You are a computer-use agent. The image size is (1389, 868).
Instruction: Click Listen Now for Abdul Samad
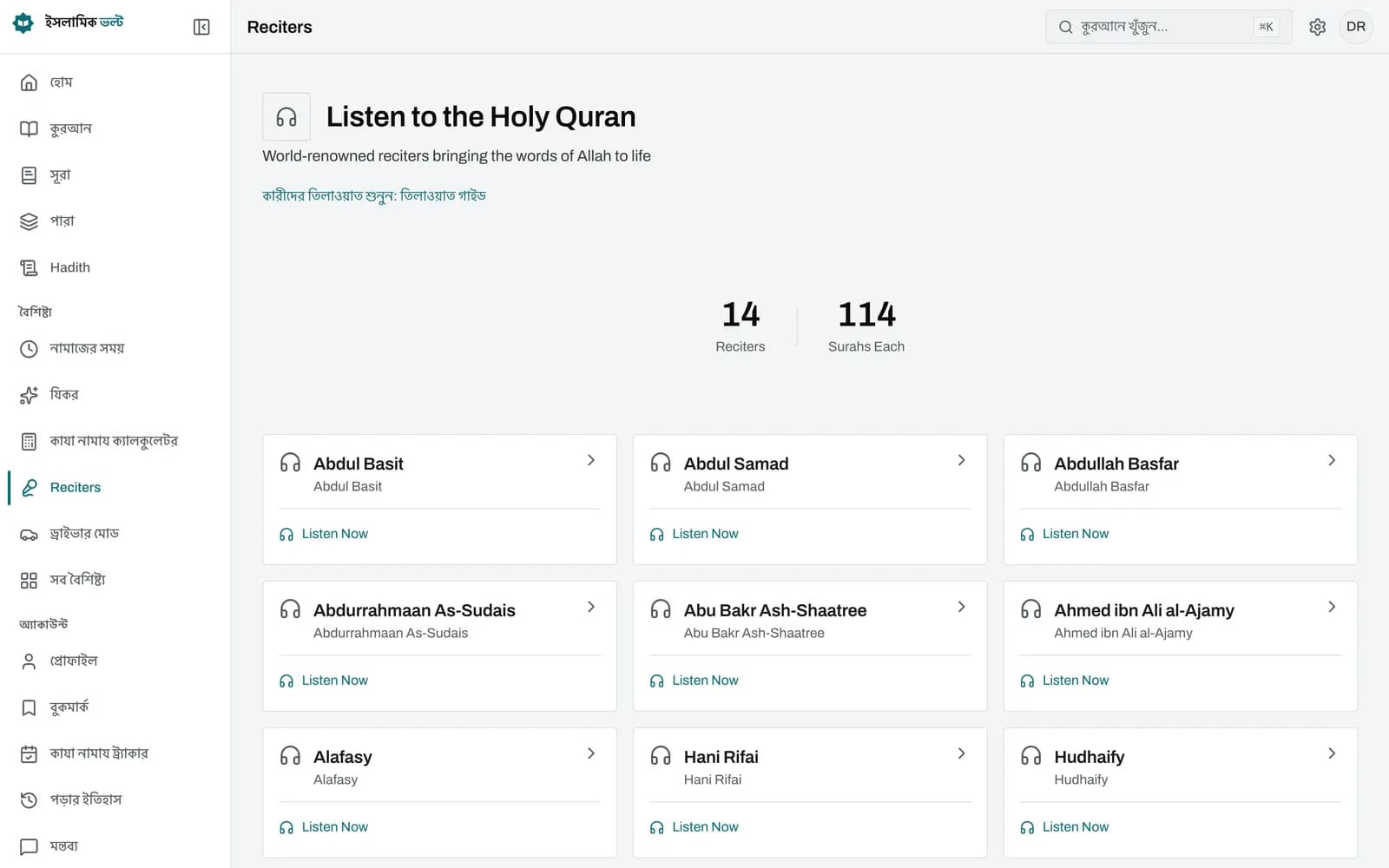(x=694, y=534)
